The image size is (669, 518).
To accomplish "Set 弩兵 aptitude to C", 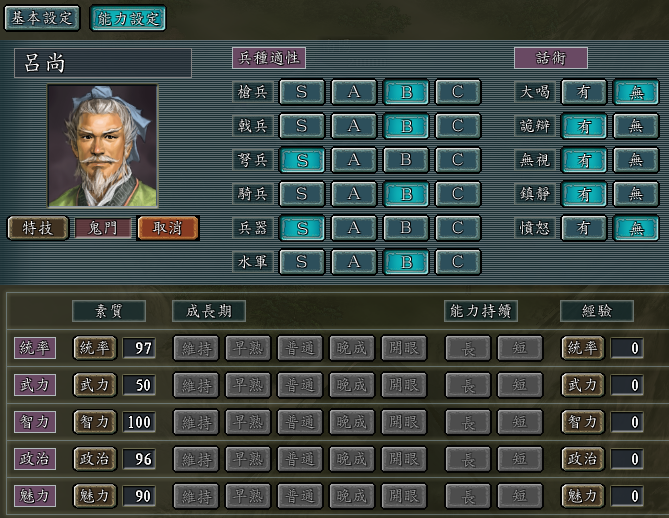I will 458,160.
